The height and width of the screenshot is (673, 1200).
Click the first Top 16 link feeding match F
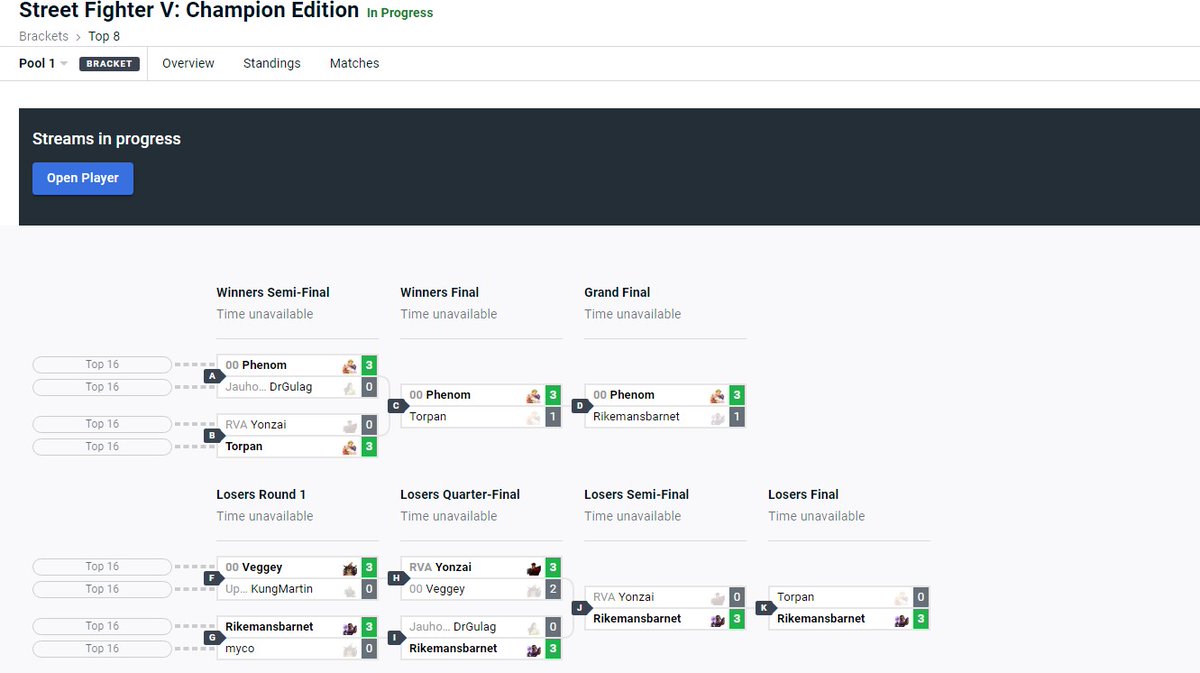pos(102,567)
